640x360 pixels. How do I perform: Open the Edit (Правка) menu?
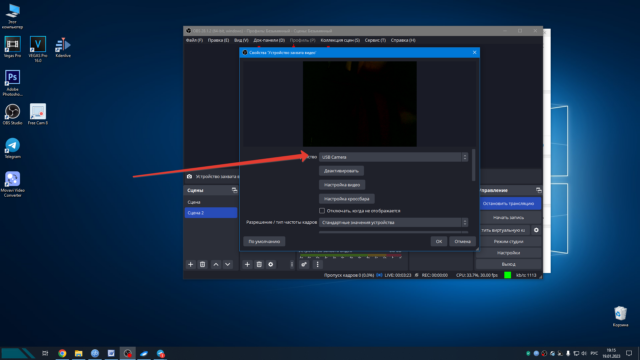coord(218,40)
